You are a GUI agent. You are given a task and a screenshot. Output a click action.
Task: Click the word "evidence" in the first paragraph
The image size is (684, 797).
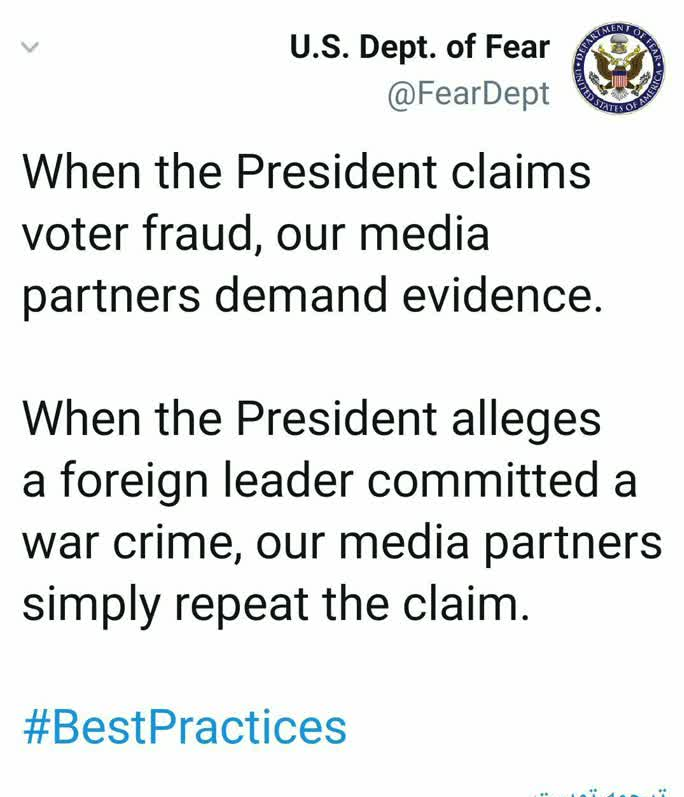click(498, 296)
